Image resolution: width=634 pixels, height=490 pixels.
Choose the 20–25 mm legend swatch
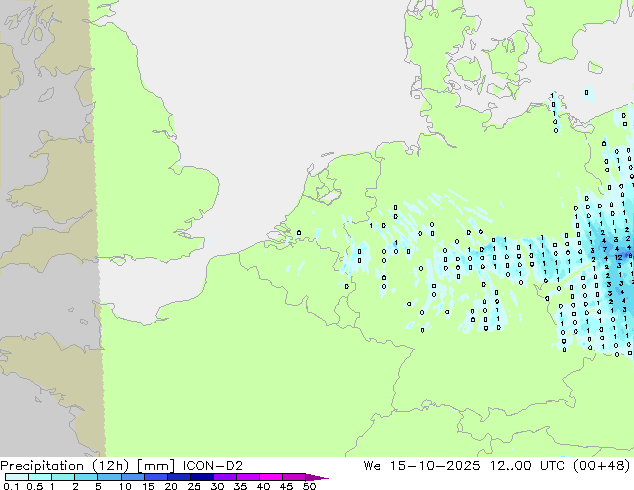pyautogui.click(x=179, y=477)
